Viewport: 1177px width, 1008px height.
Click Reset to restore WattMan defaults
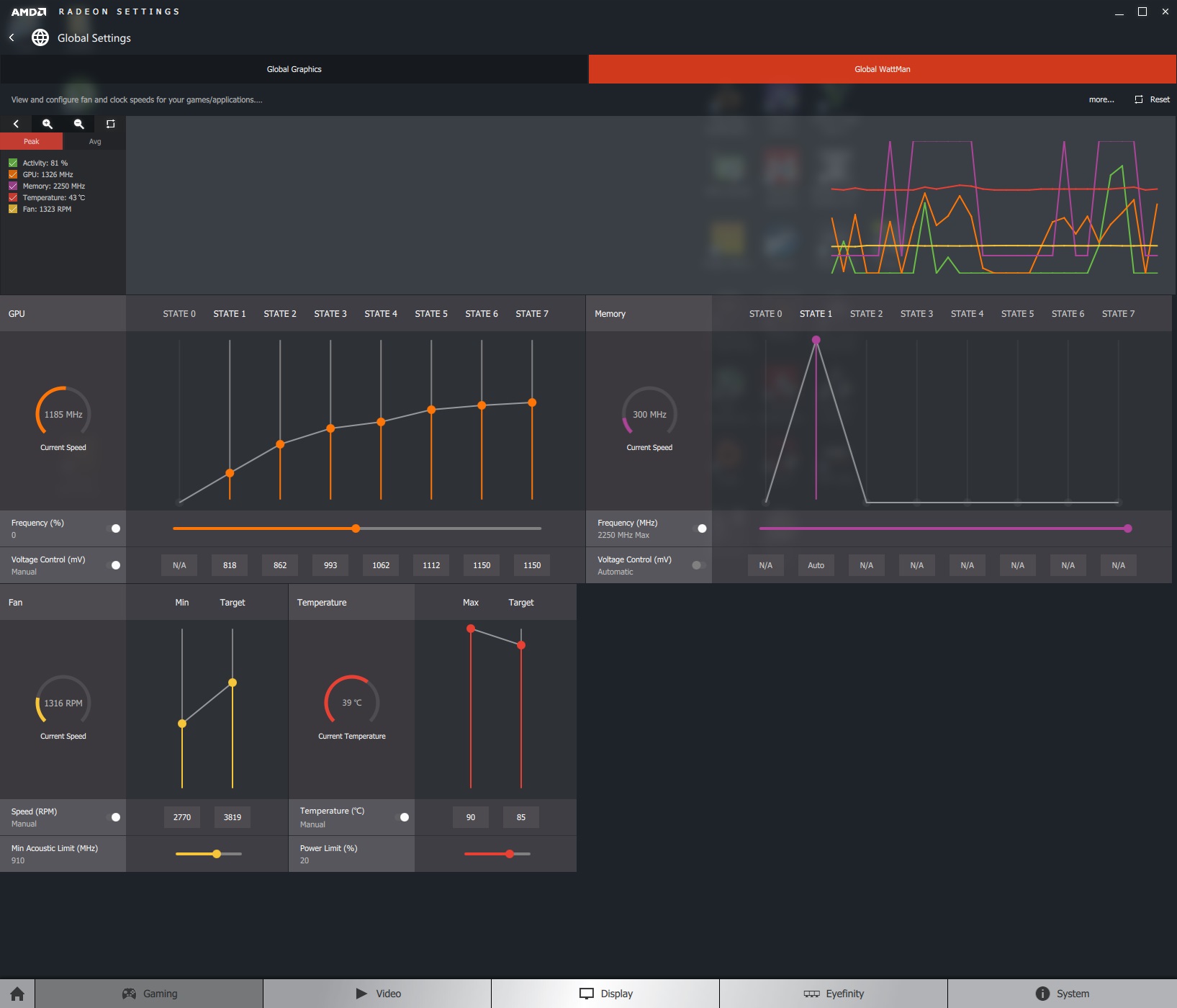tap(1153, 99)
